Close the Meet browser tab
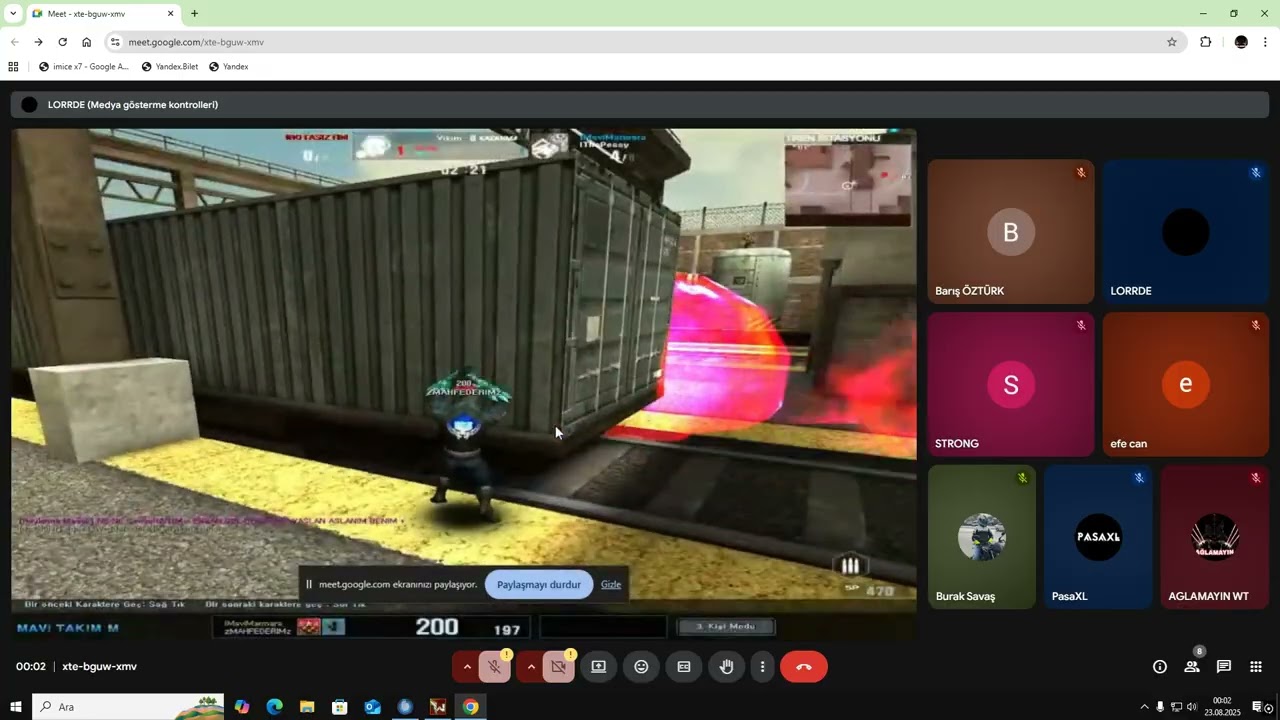 (x=170, y=14)
